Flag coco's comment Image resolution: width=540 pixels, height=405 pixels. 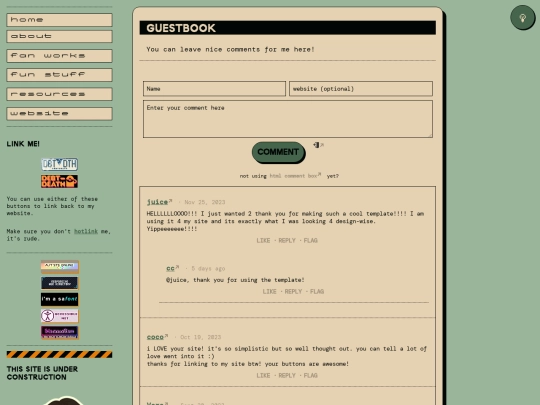click(310, 375)
